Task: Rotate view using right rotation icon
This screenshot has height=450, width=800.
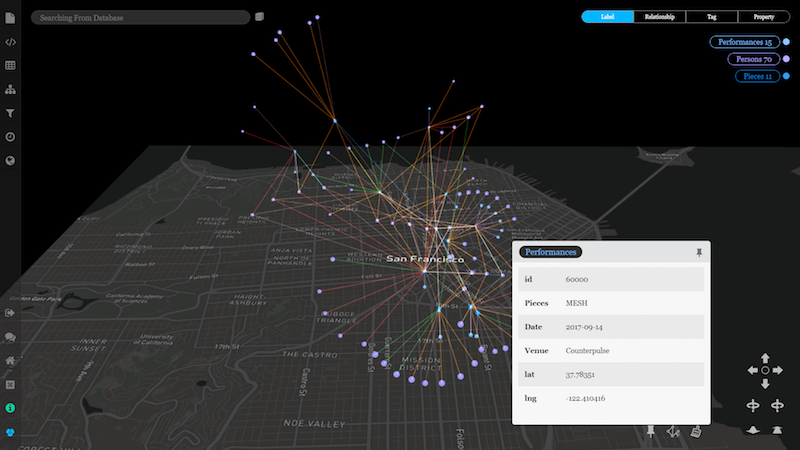Action: pos(777,406)
